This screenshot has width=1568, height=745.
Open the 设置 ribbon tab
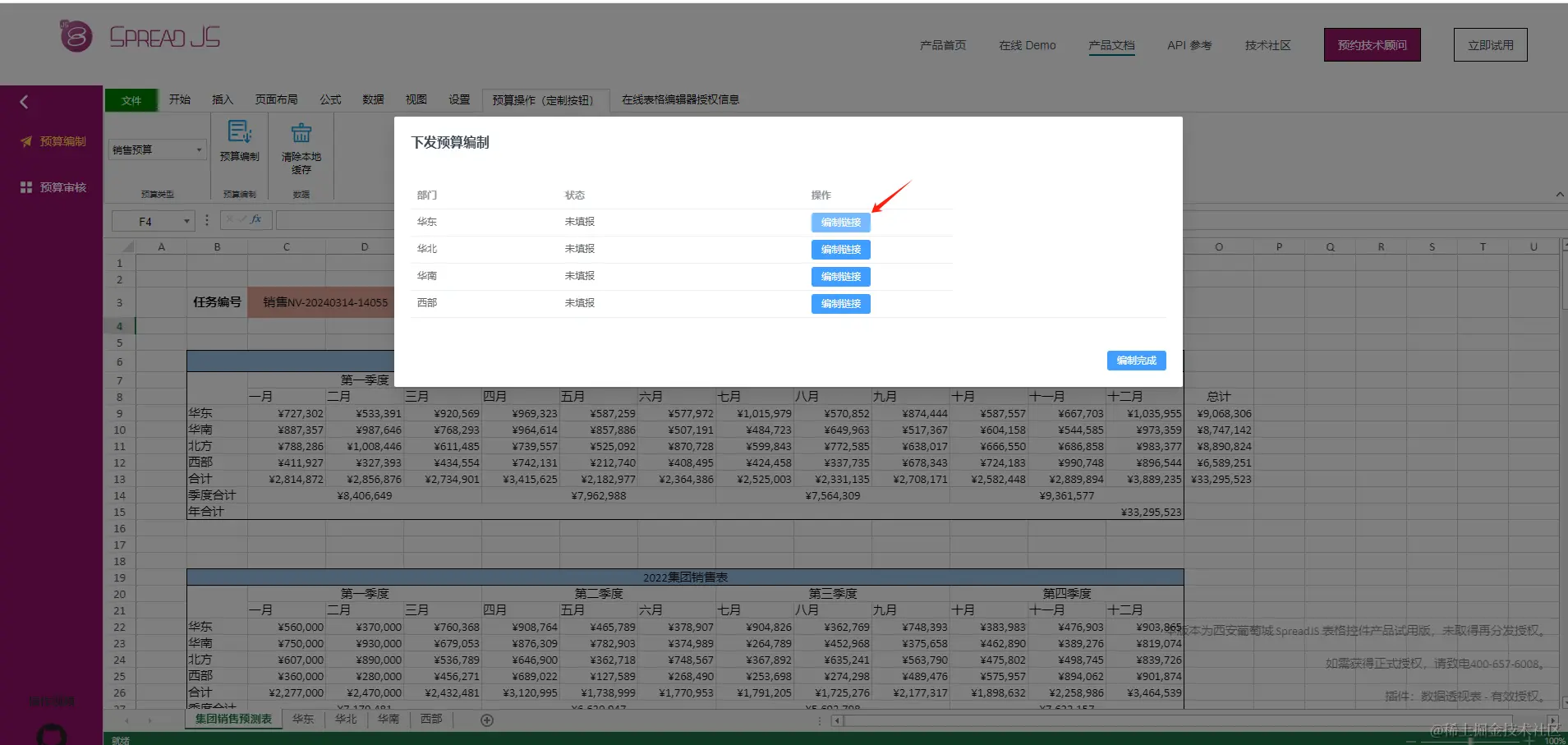(x=459, y=99)
